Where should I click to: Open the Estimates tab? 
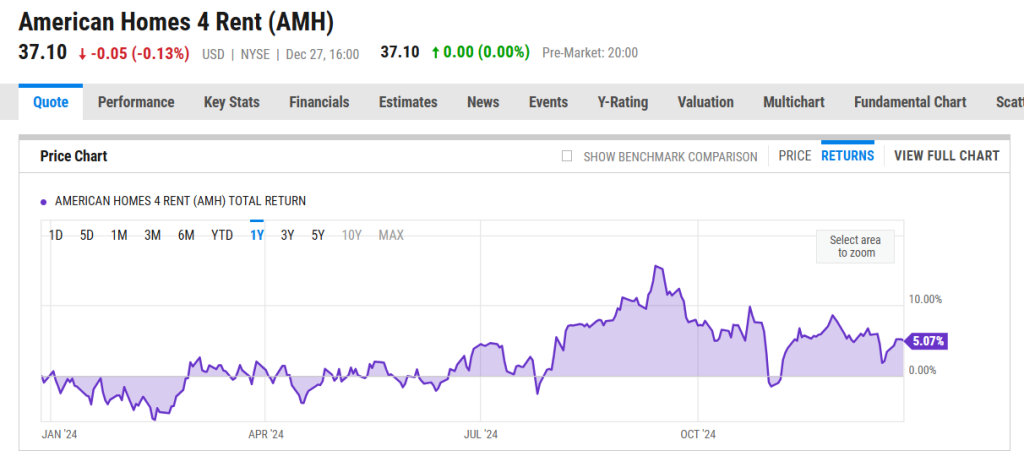point(408,103)
